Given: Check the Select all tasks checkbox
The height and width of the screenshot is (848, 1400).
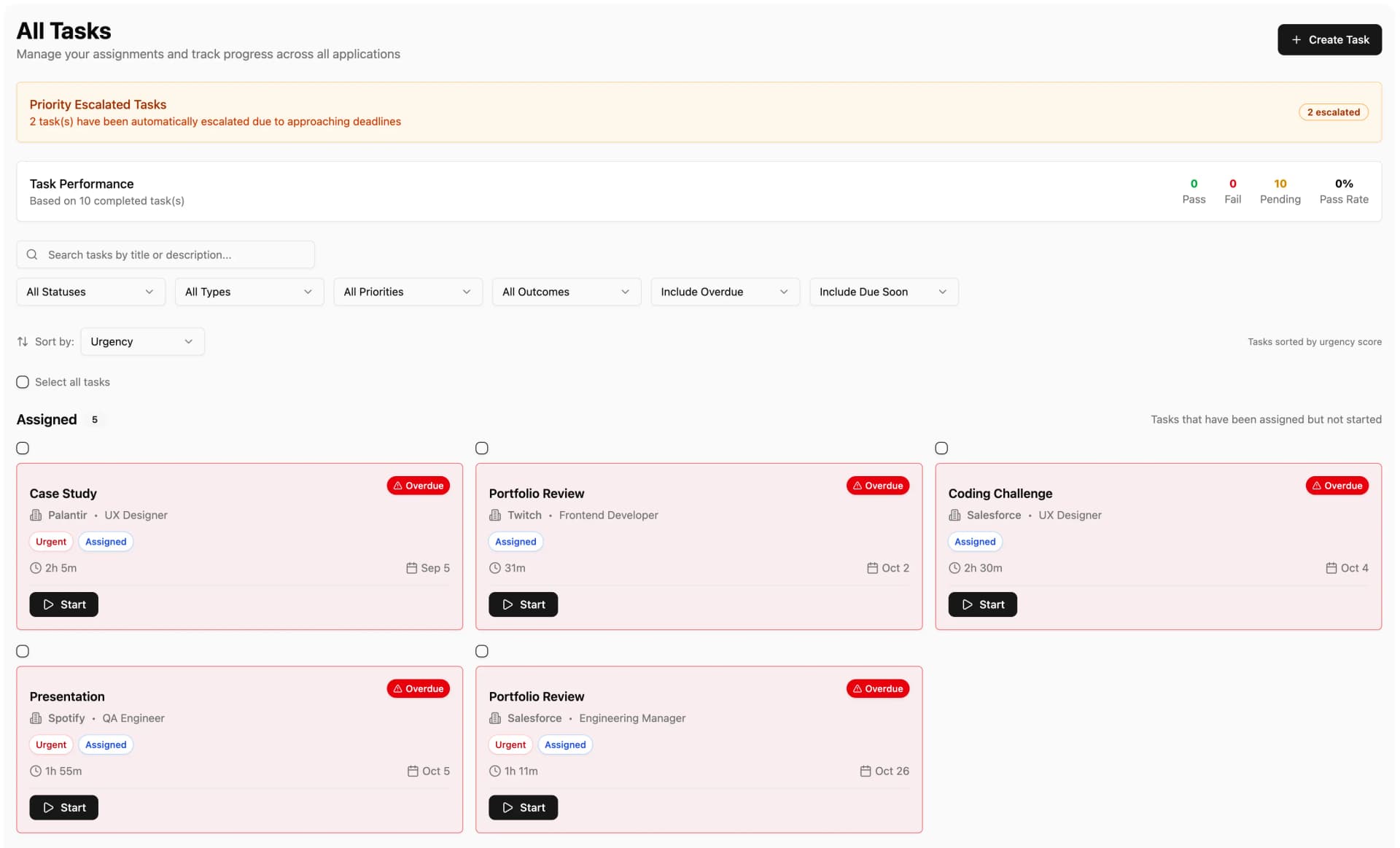Looking at the screenshot, I should [x=23, y=381].
